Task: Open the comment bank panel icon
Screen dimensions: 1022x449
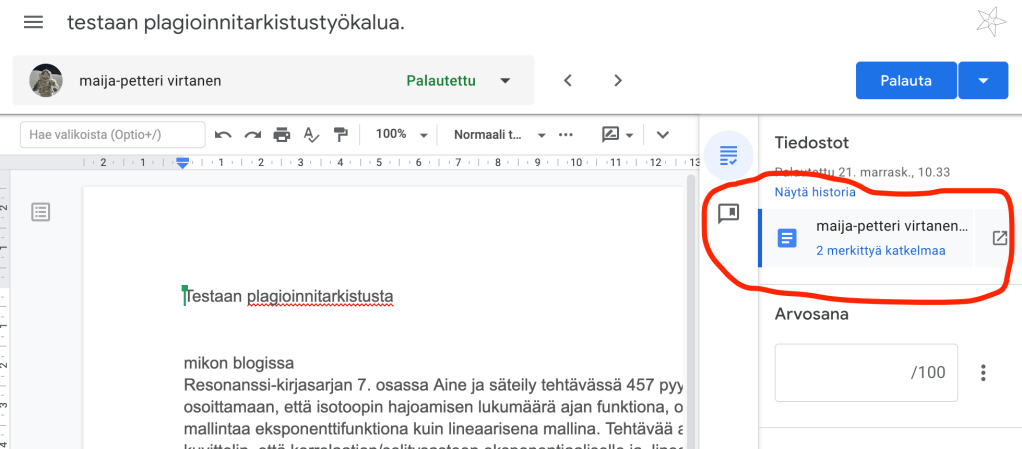Action: [728, 214]
